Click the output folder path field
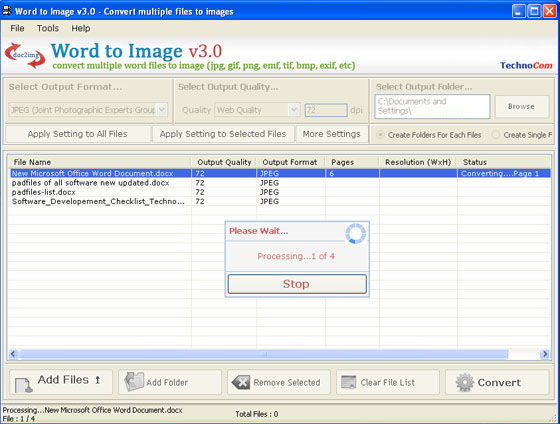Image resolution: width=560 pixels, height=424 pixels. coord(432,106)
